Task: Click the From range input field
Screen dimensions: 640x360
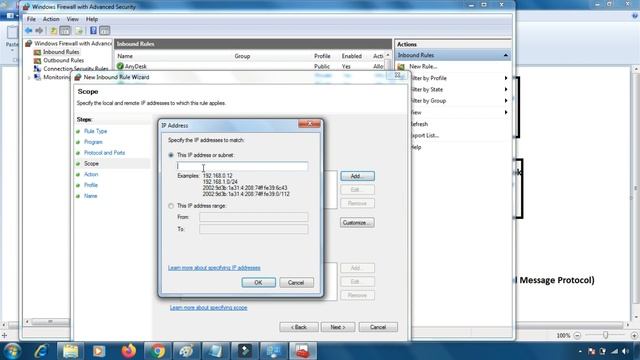Action: pos(253,217)
